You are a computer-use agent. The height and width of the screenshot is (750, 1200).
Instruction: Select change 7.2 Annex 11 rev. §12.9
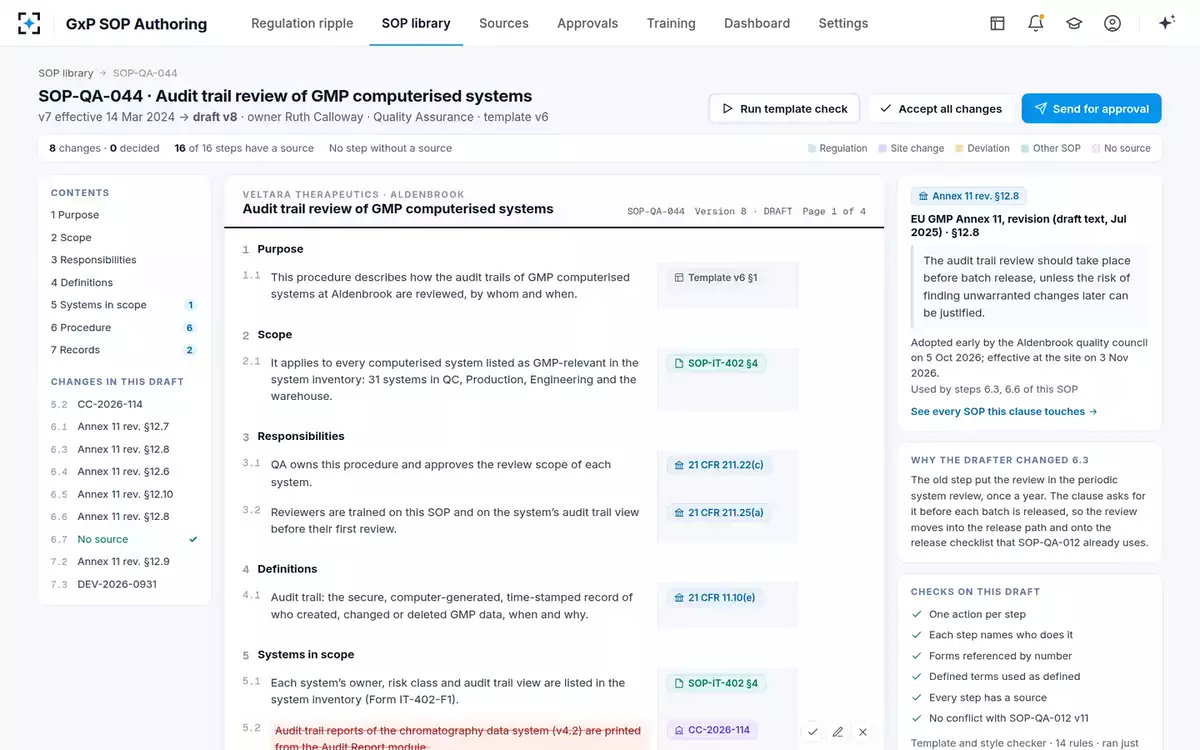(124, 562)
